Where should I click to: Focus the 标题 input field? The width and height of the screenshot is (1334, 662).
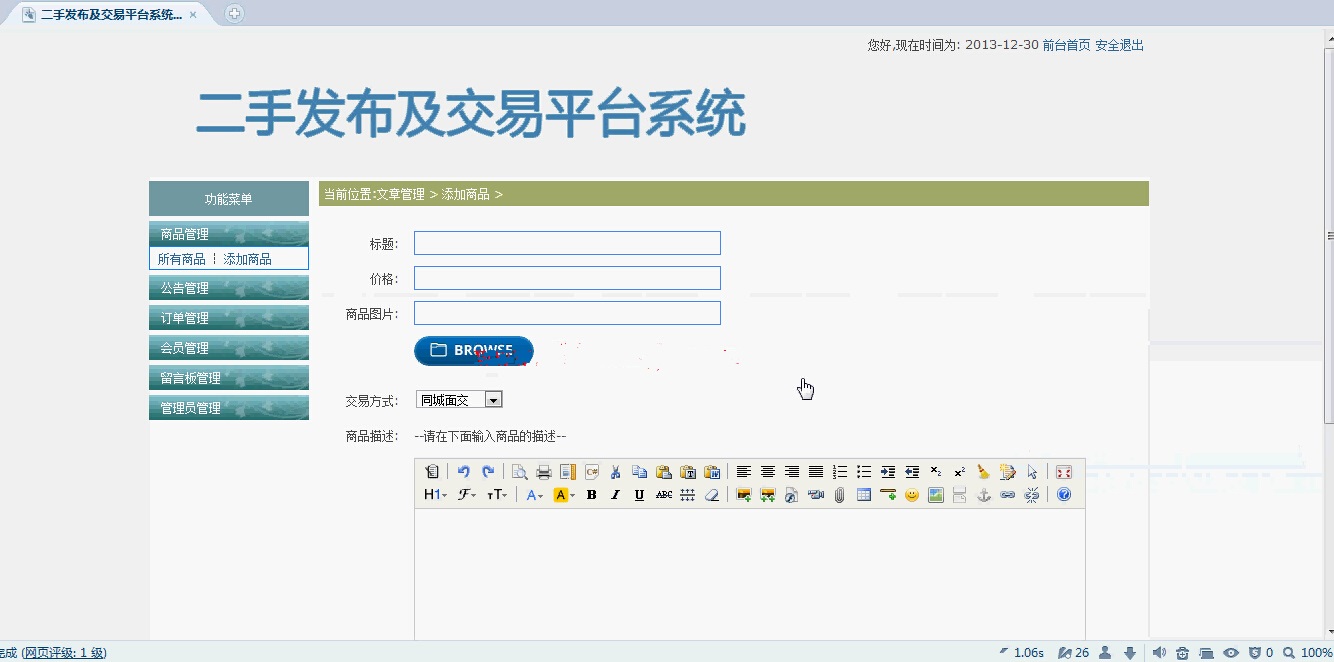pyautogui.click(x=567, y=243)
